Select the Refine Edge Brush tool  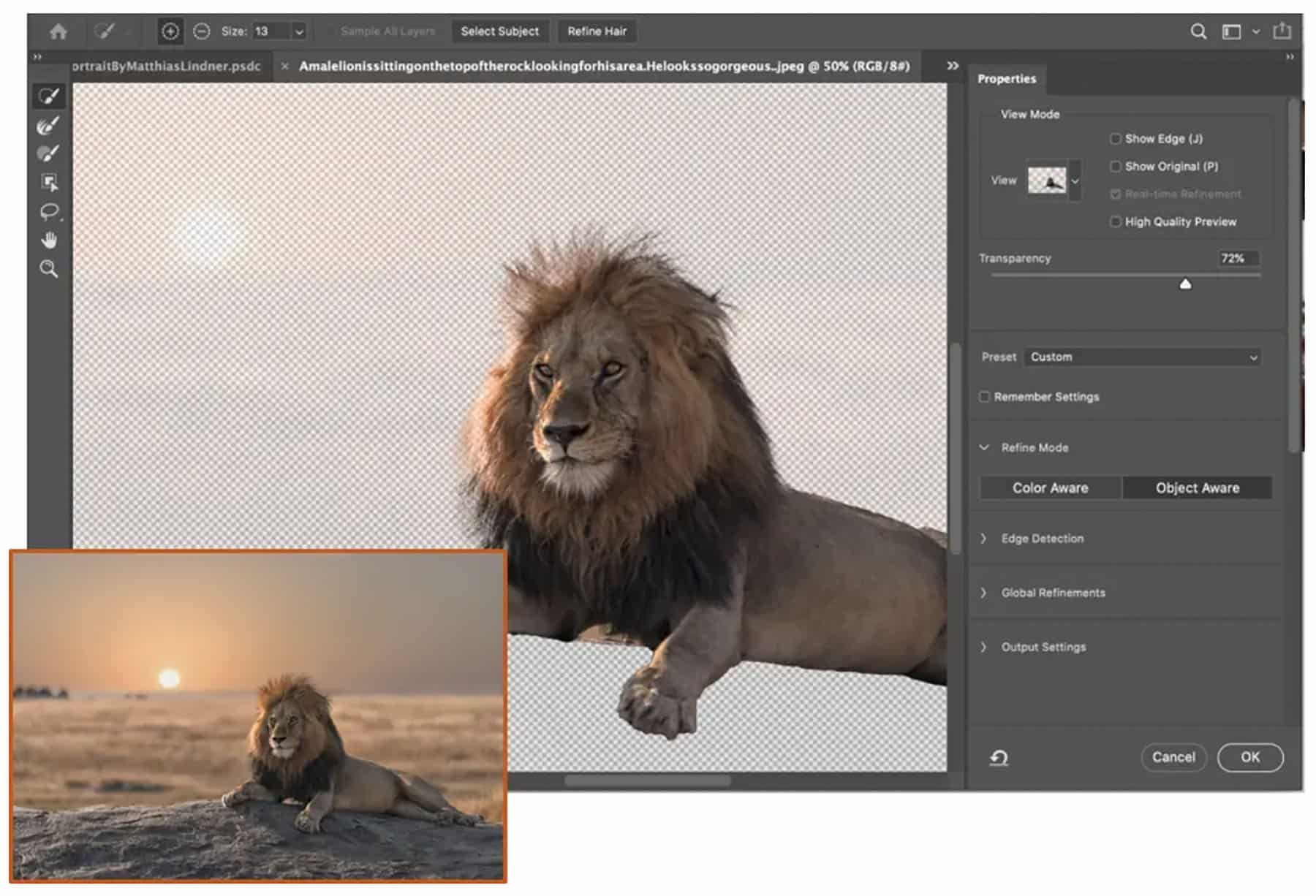pos(48,126)
